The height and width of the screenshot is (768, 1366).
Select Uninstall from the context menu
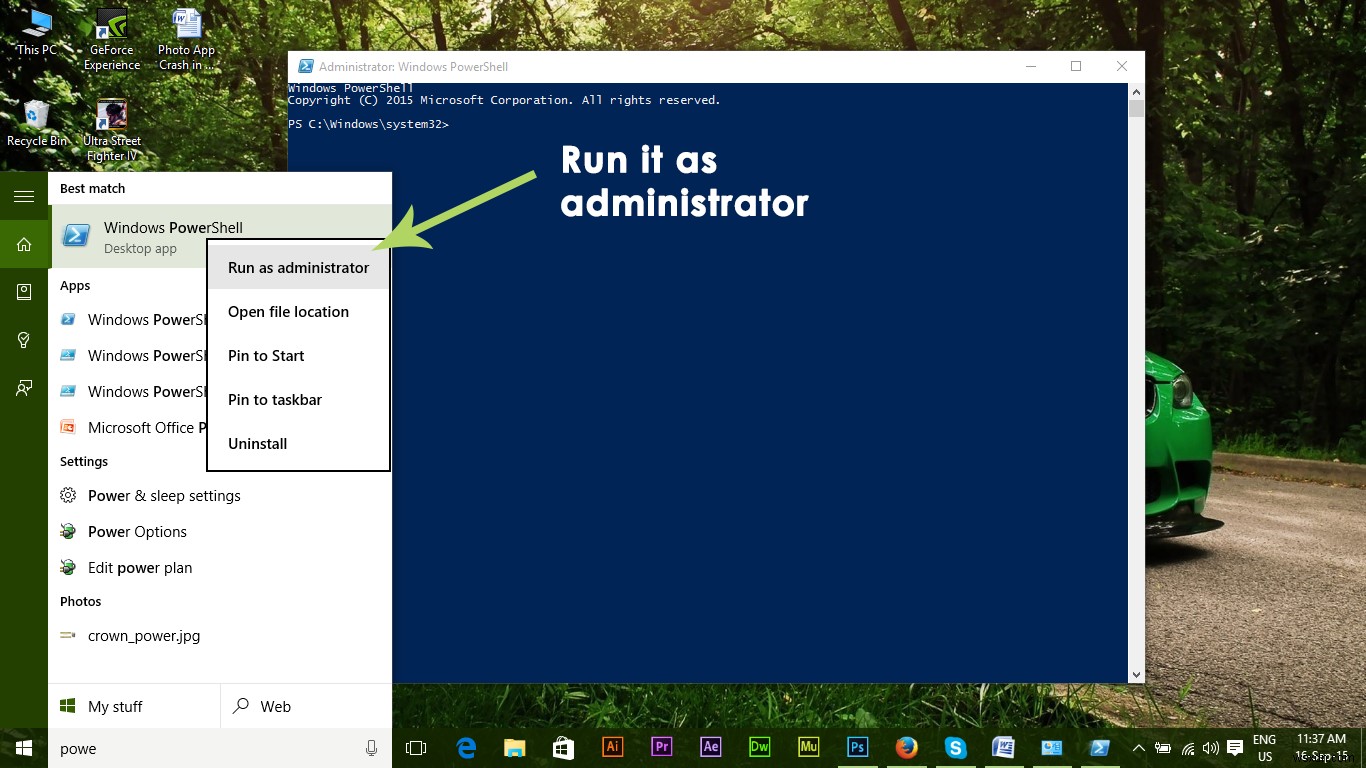click(298, 444)
